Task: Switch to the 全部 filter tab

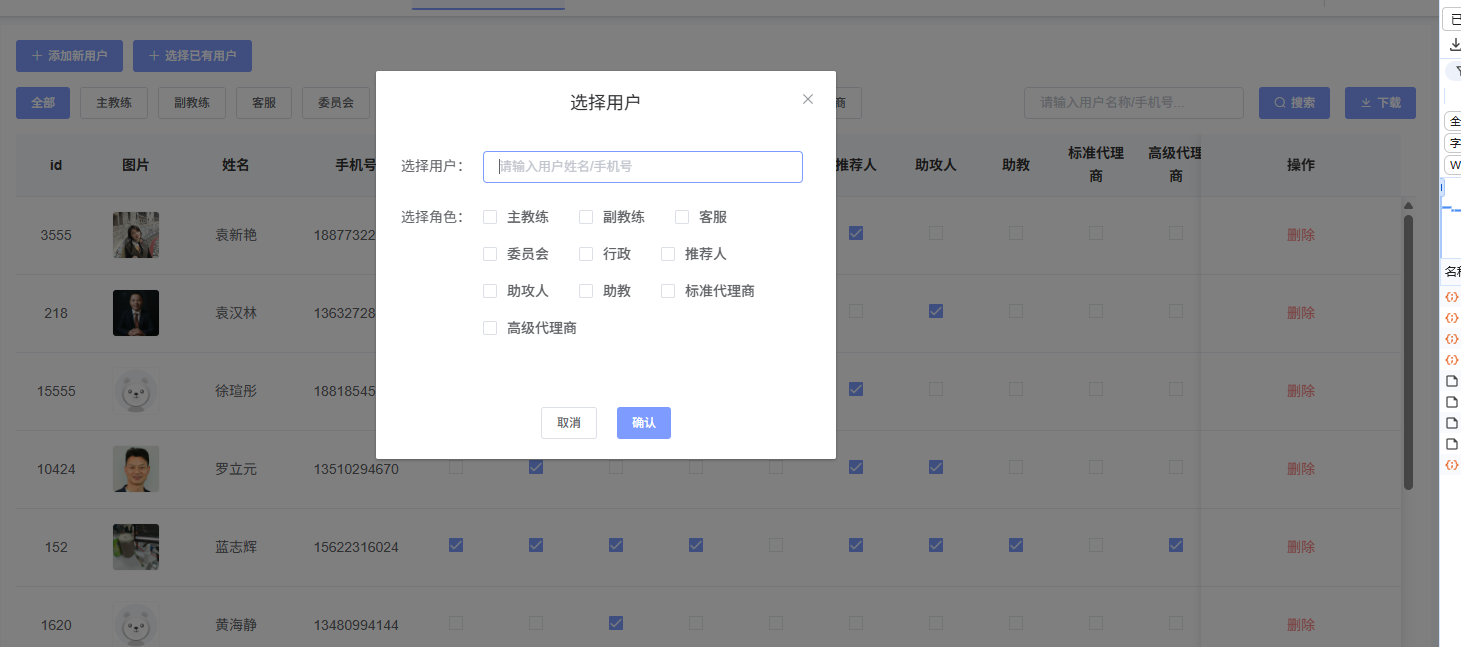Action: 42,102
